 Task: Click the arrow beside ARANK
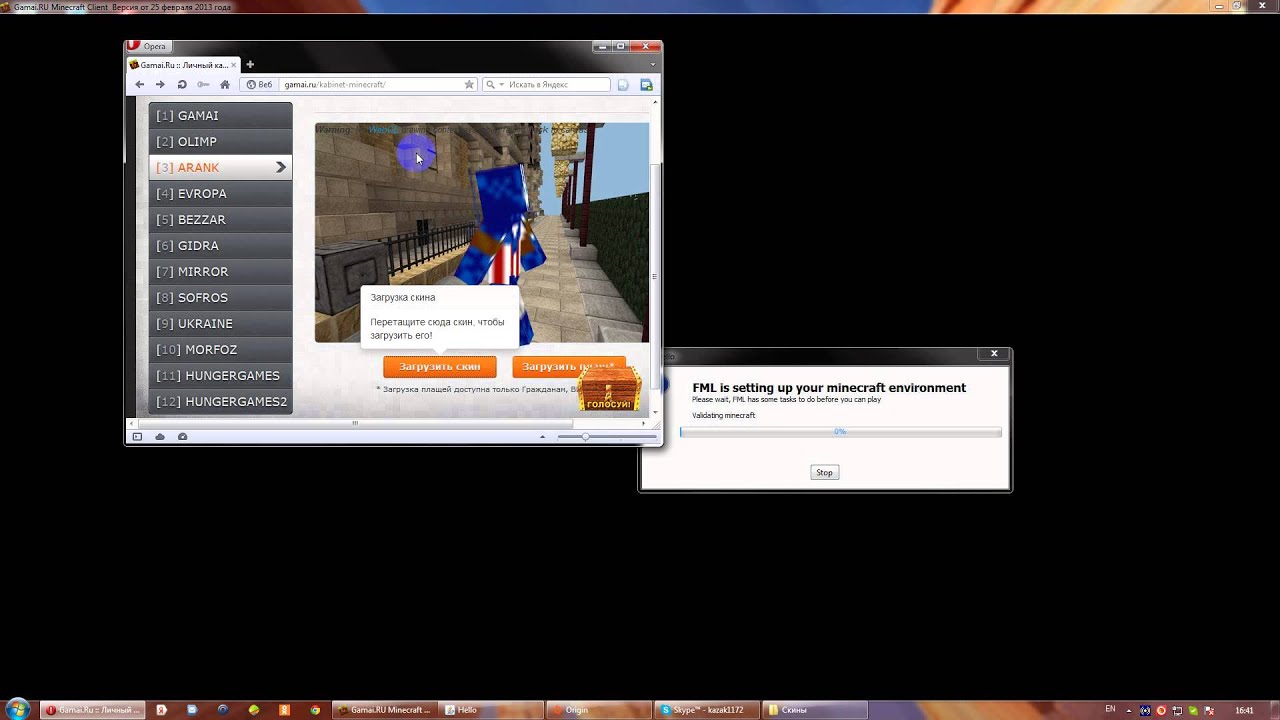point(281,167)
